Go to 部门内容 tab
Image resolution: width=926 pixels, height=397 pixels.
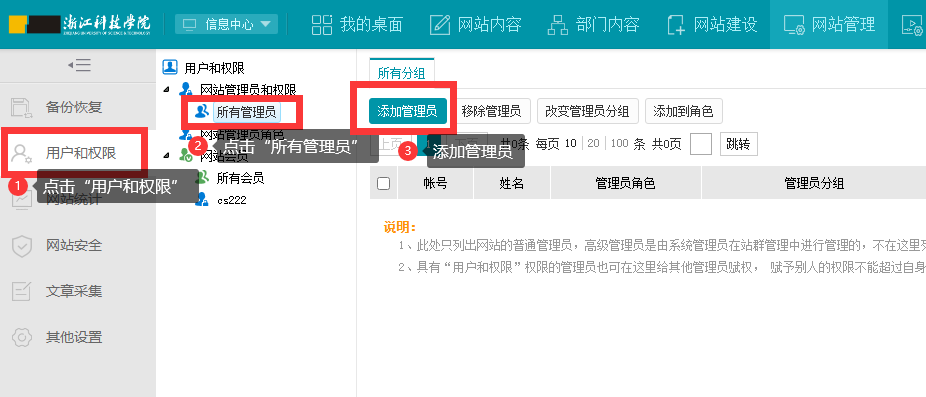[594, 24]
